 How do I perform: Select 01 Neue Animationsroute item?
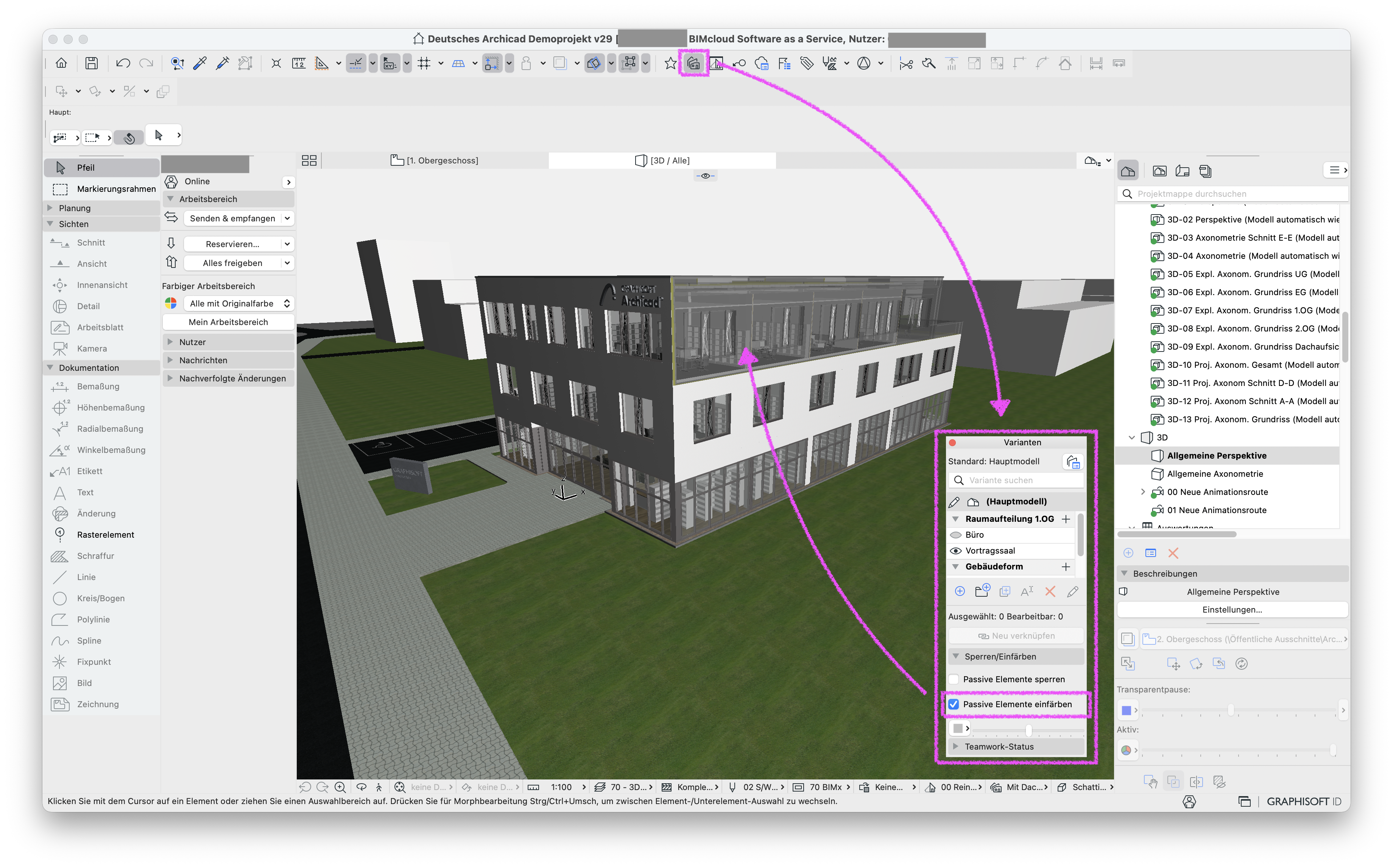coord(1216,510)
